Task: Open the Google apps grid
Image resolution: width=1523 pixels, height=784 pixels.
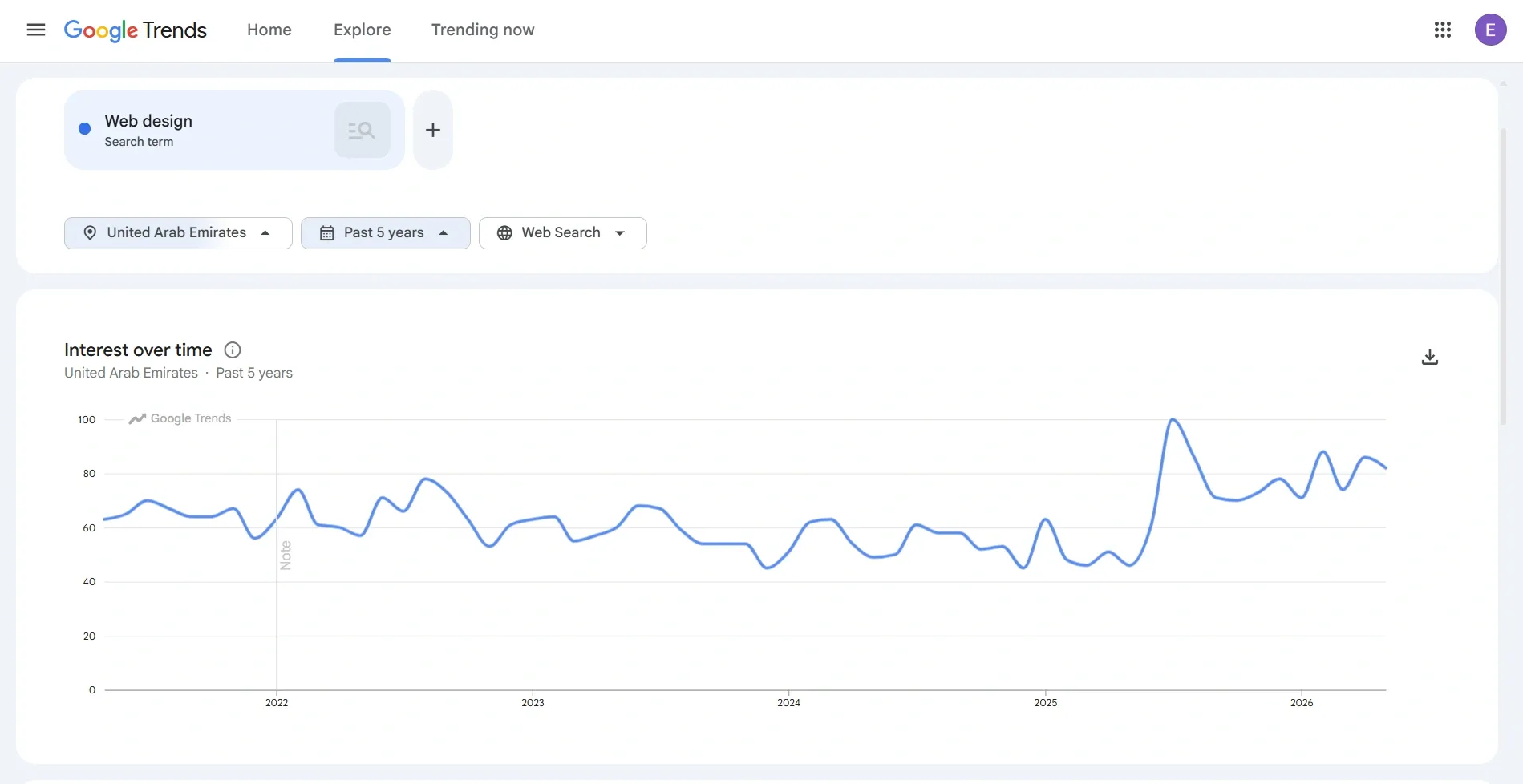Action: click(1442, 30)
